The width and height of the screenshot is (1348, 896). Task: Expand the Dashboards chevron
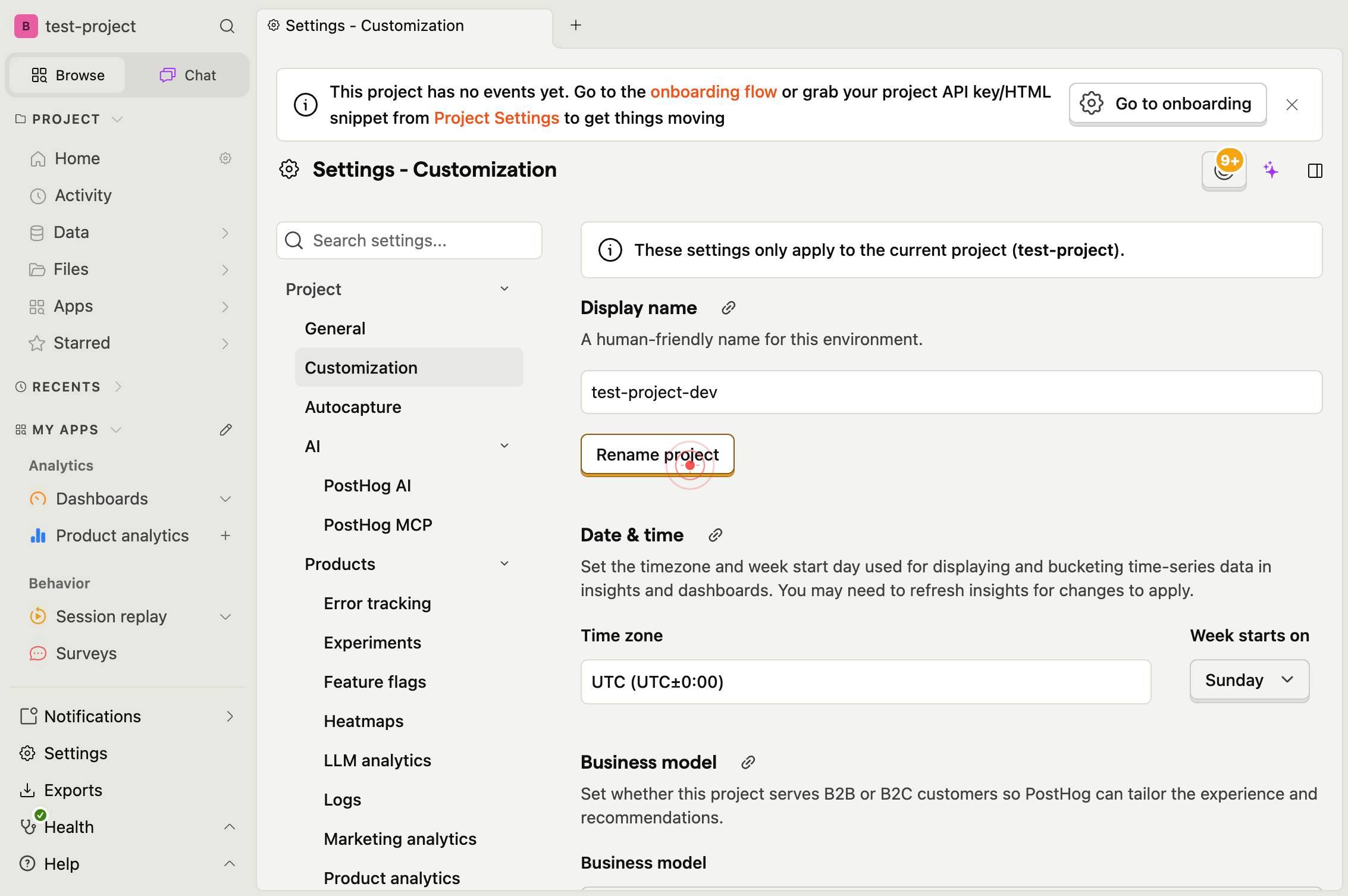point(225,499)
